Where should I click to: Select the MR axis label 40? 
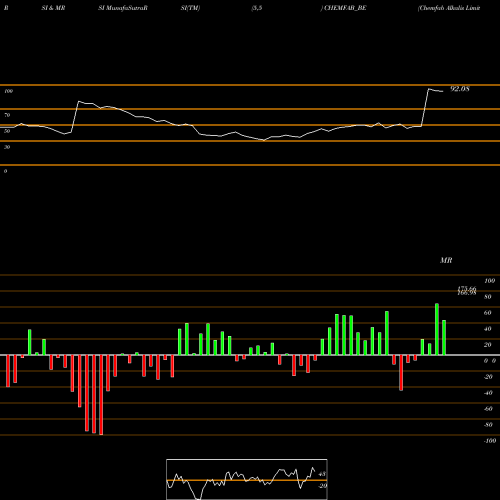(x=488, y=329)
